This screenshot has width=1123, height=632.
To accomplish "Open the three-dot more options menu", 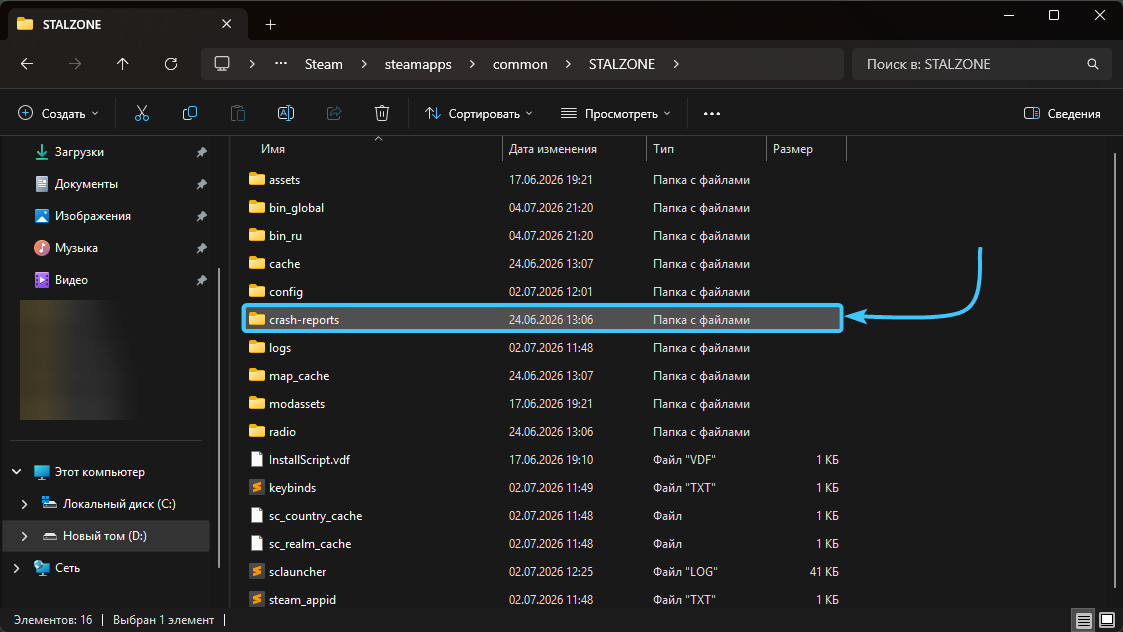I will coord(711,113).
